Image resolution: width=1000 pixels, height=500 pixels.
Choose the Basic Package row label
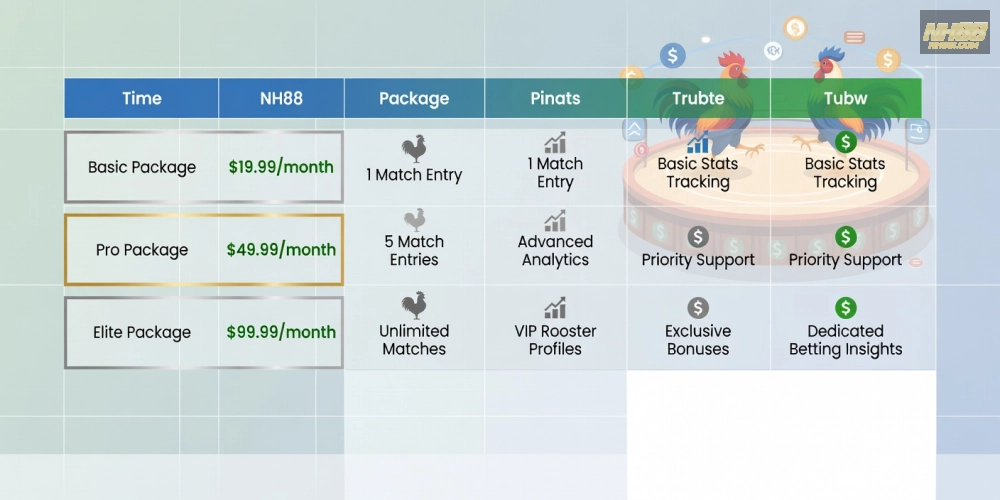pos(142,167)
